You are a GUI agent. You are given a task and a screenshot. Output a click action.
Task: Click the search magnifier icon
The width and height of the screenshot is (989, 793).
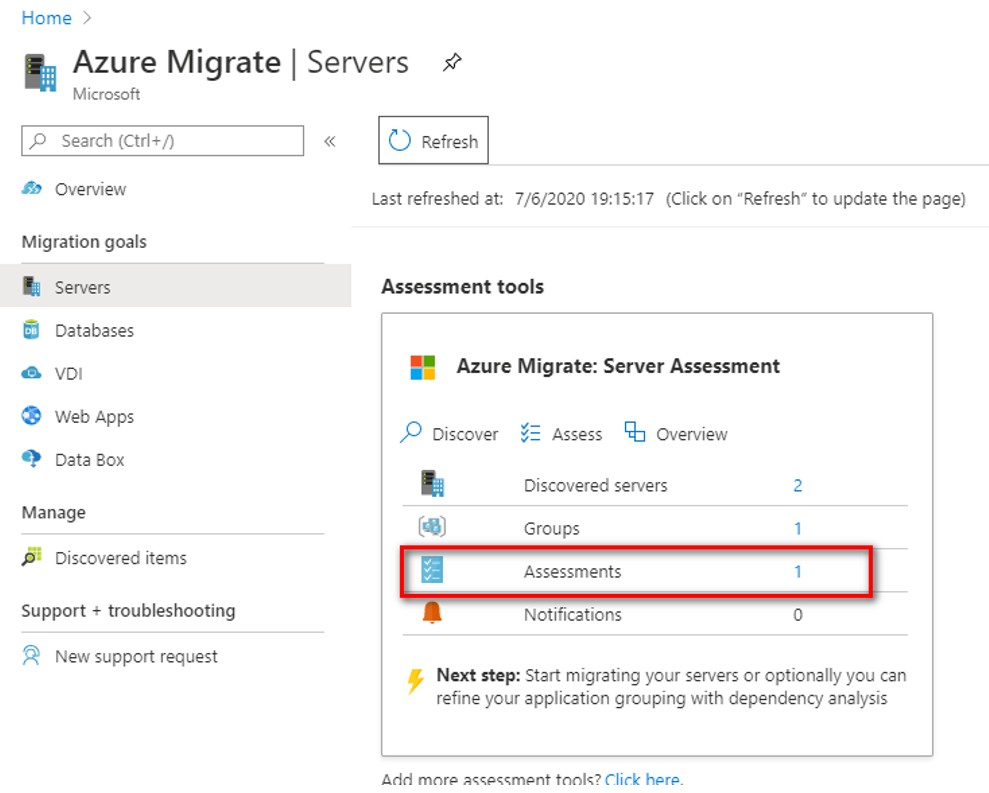[38, 140]
